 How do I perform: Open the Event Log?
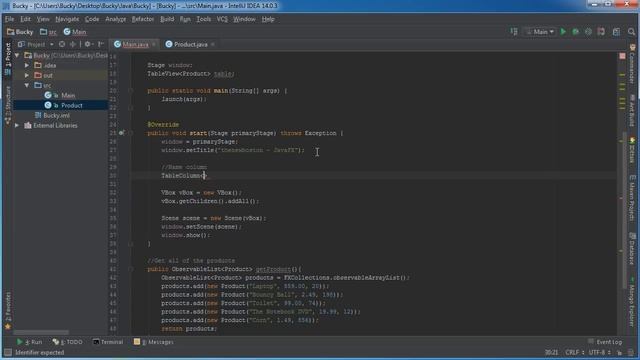click(x=605, y=342)
